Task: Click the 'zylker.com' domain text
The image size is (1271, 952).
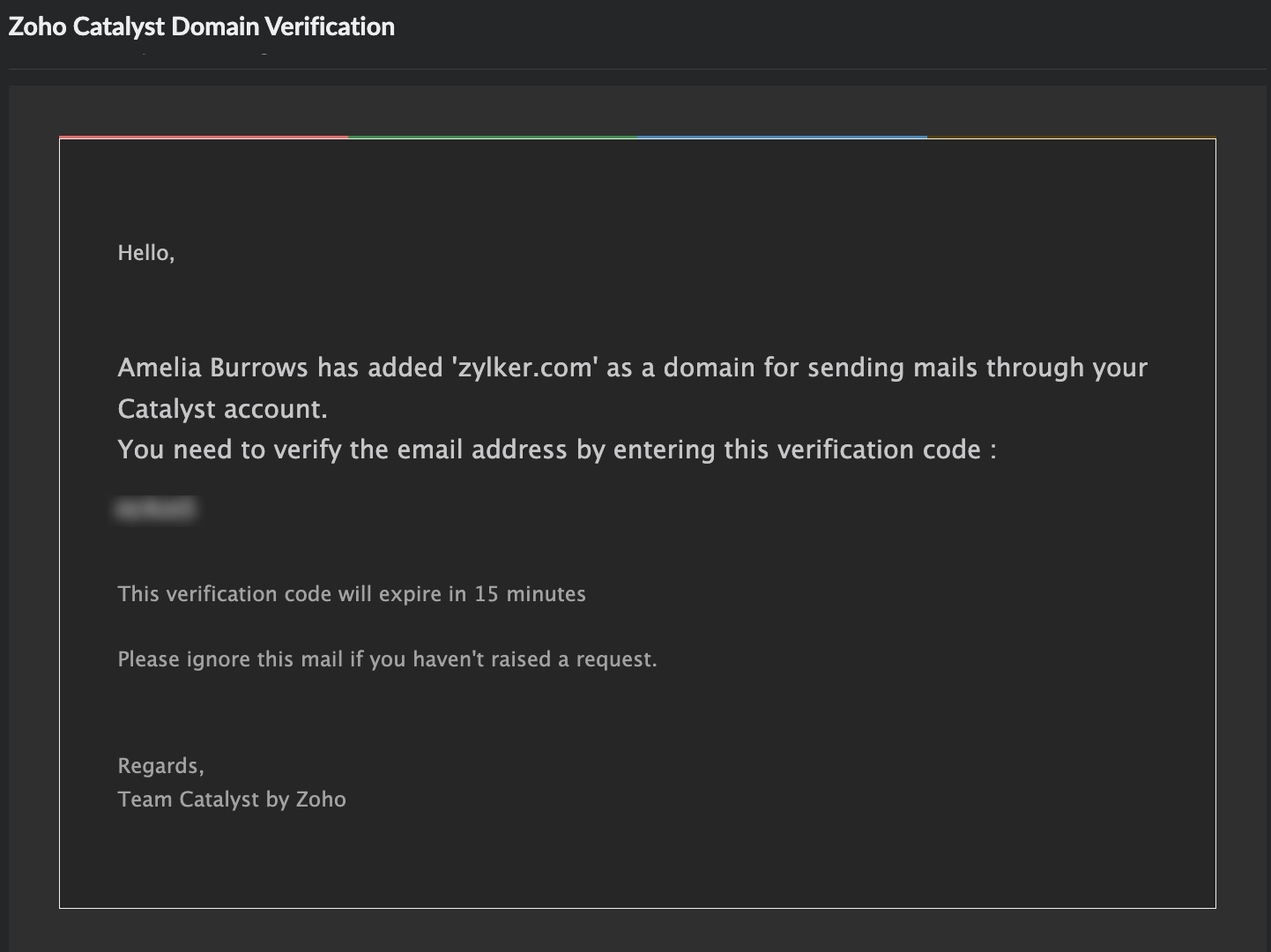Action: point(525,367)
